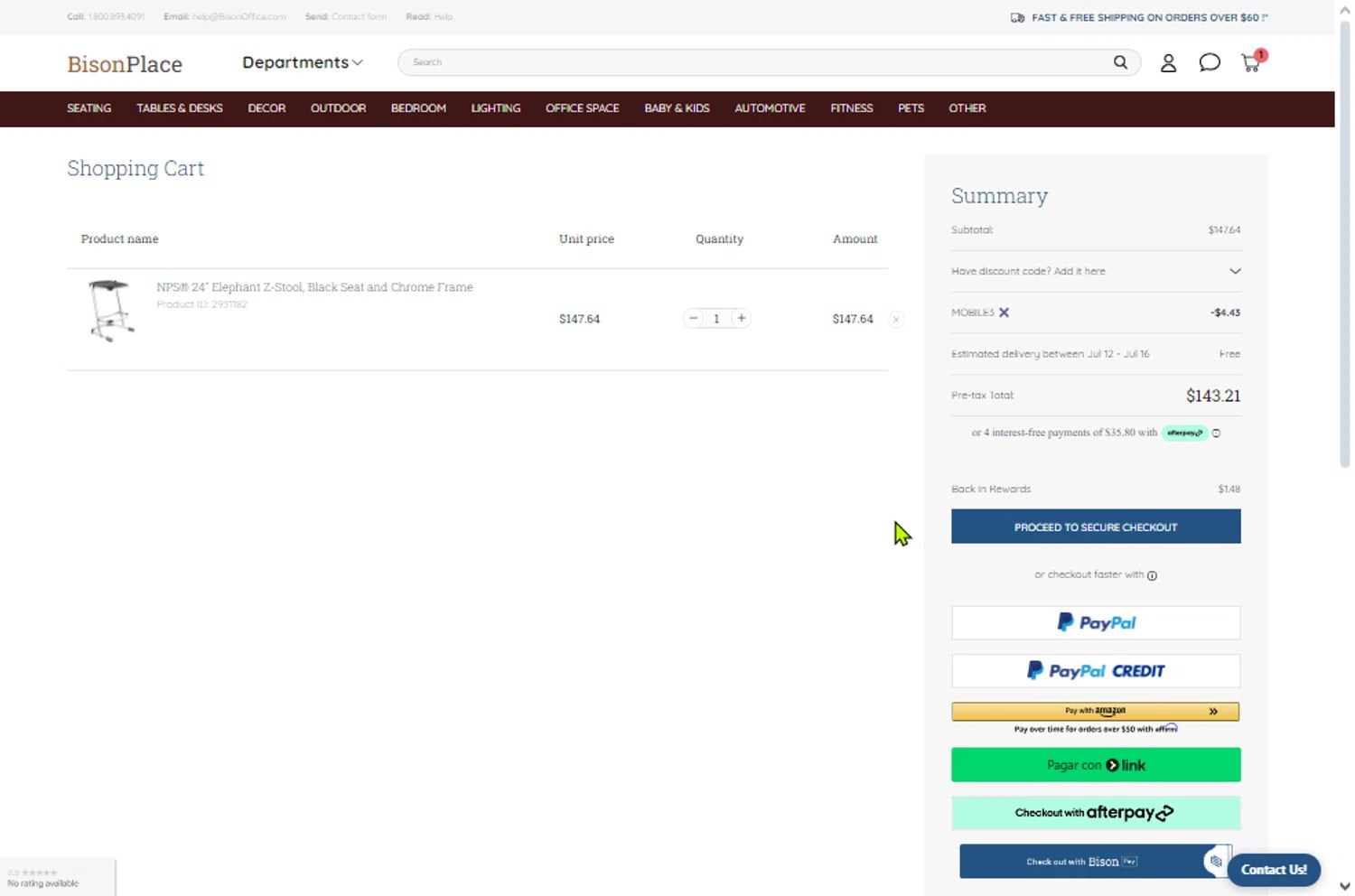Increase quantity with the plus button
Screen dimensions: 1355x896
click(742, 318)
